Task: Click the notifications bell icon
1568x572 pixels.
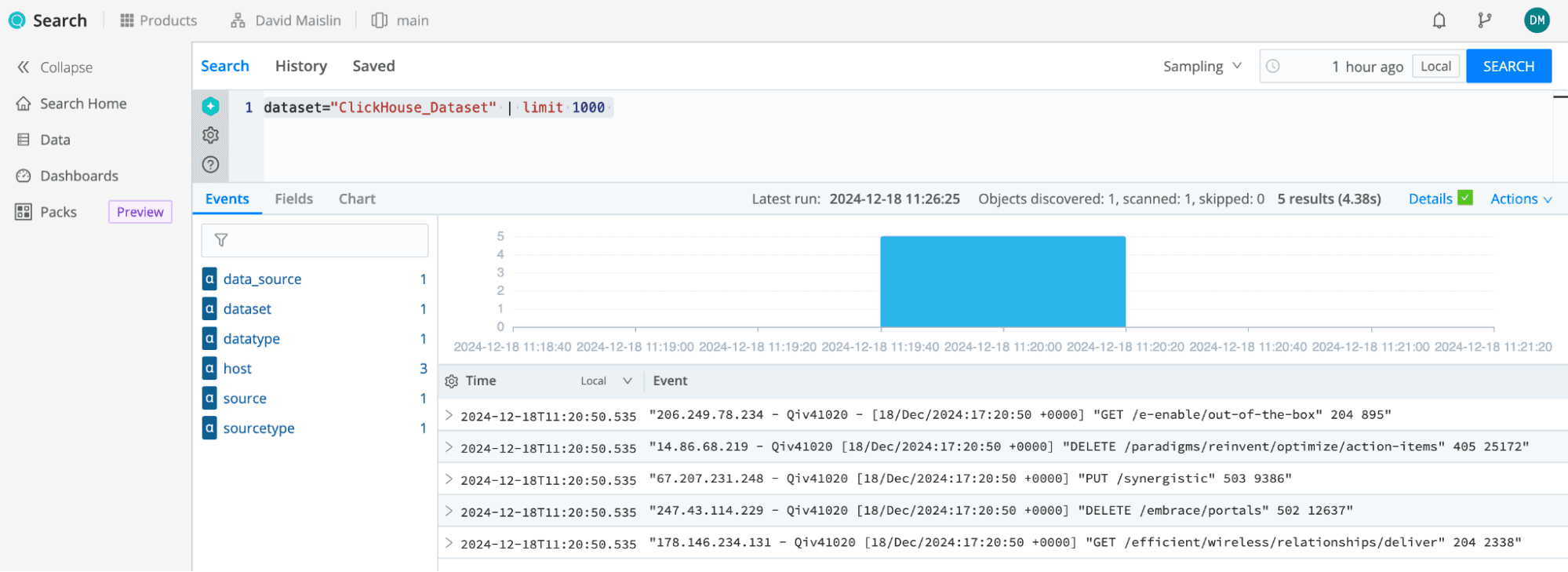Action: pos(1439,21)
